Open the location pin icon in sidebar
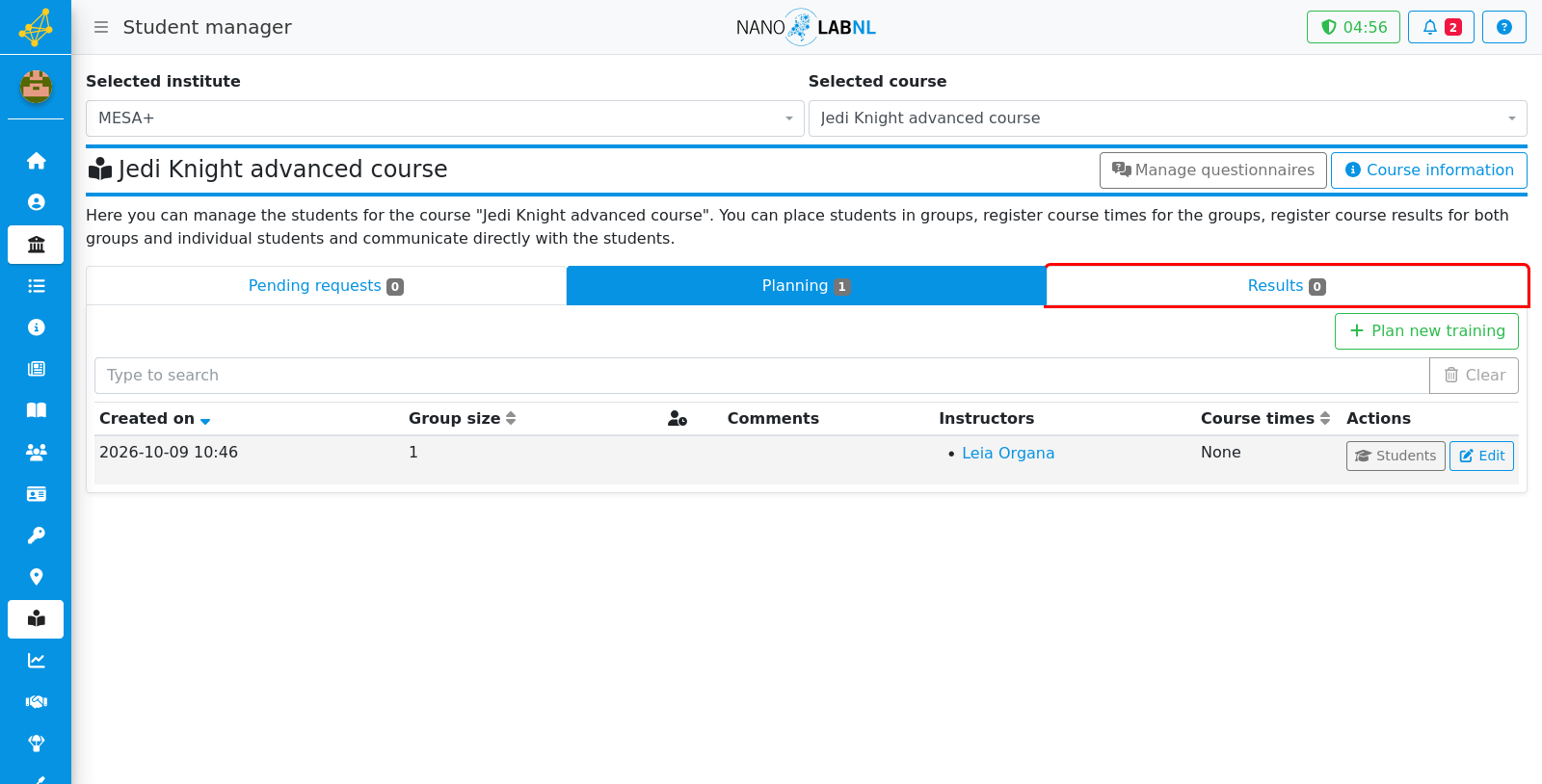Screen dimensions: 1542x784 (x=36, y=577)
